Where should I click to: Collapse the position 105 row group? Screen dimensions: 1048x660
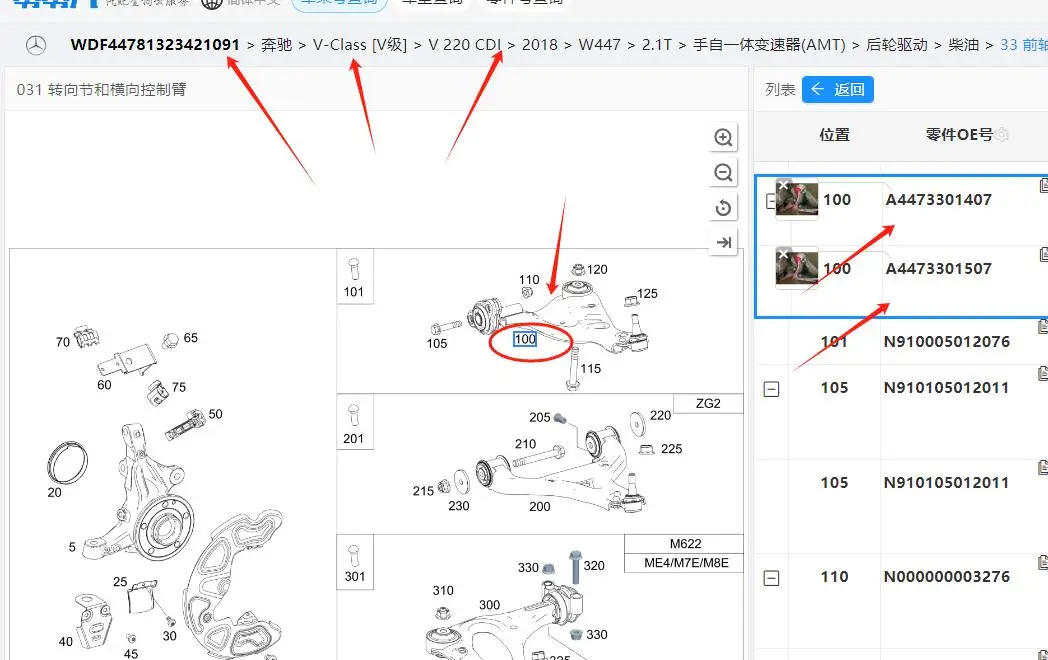[x=771, y=389]
